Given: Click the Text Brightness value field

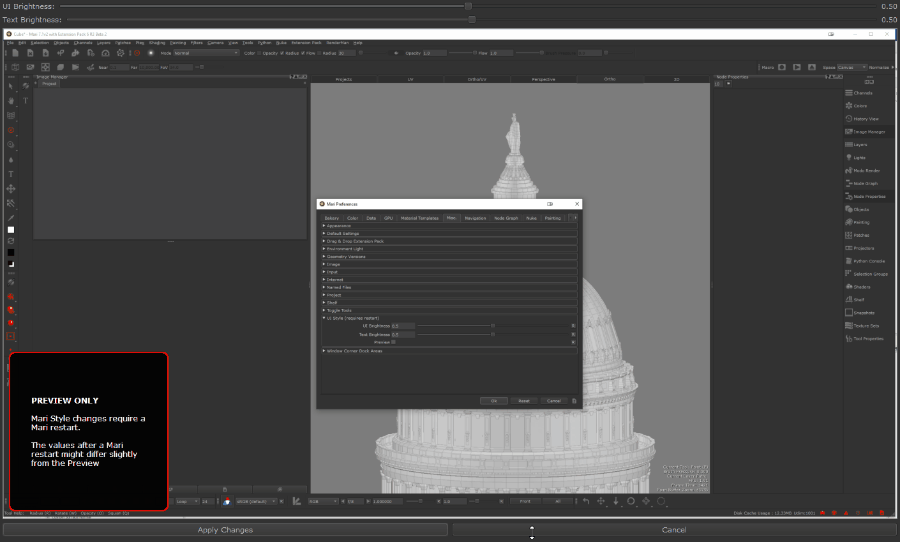Looking at the screenshot, I should 401,334.
